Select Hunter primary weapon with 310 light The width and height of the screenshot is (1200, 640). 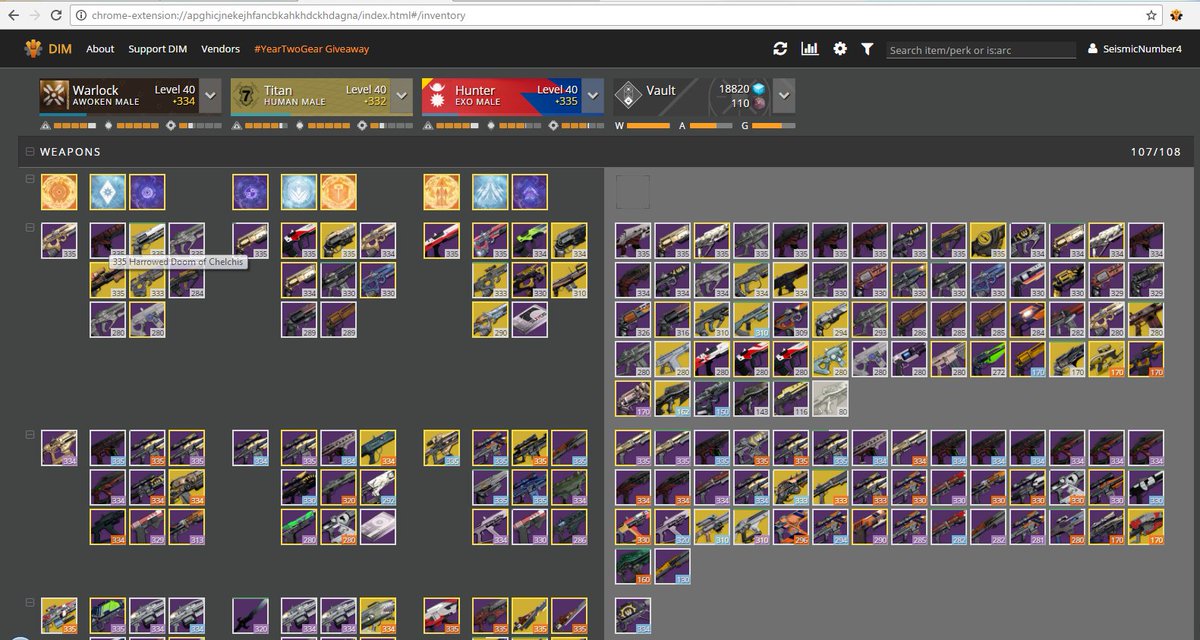(x=569, y=280)
